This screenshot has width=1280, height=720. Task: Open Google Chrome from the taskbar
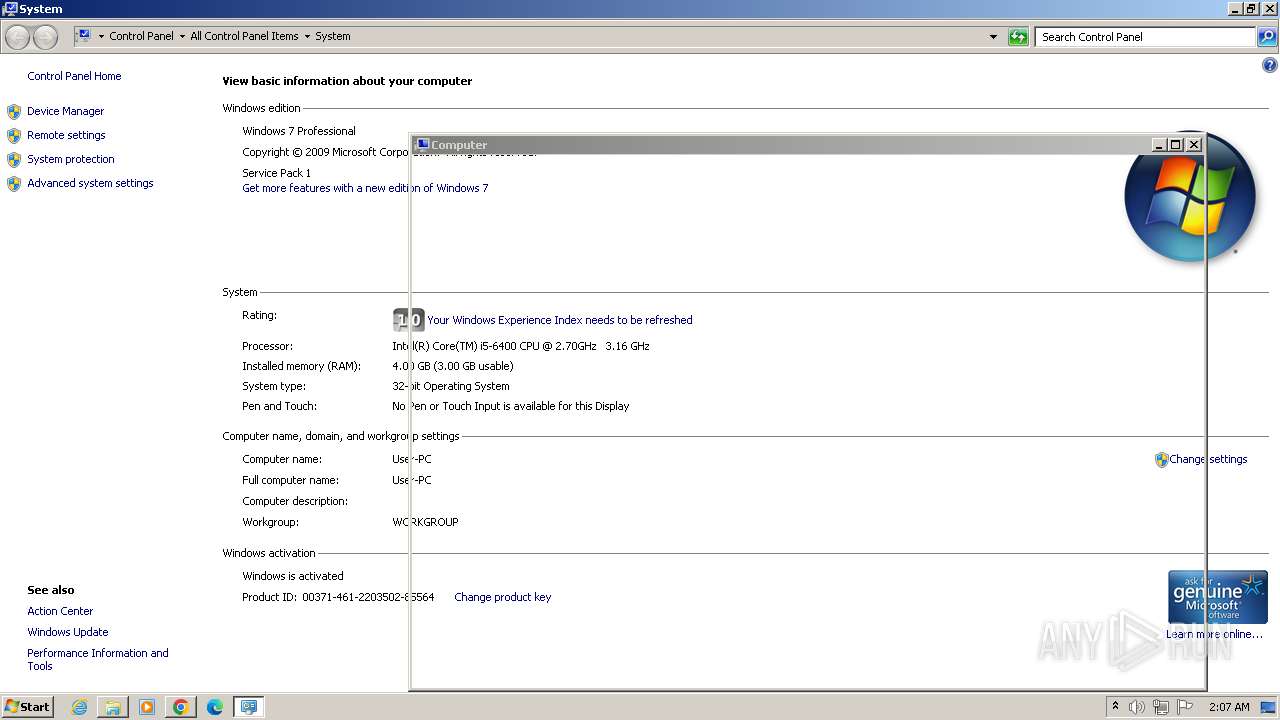(x=181, y=707)
